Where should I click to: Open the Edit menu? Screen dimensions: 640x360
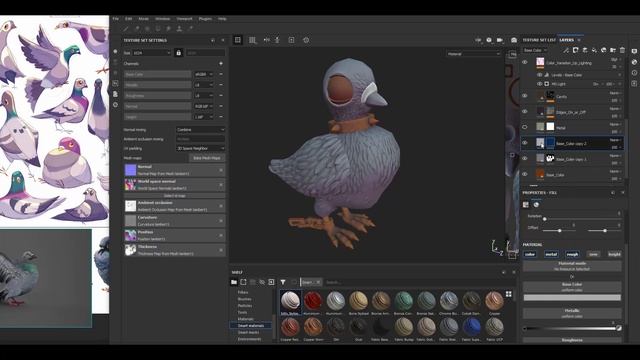129,19
